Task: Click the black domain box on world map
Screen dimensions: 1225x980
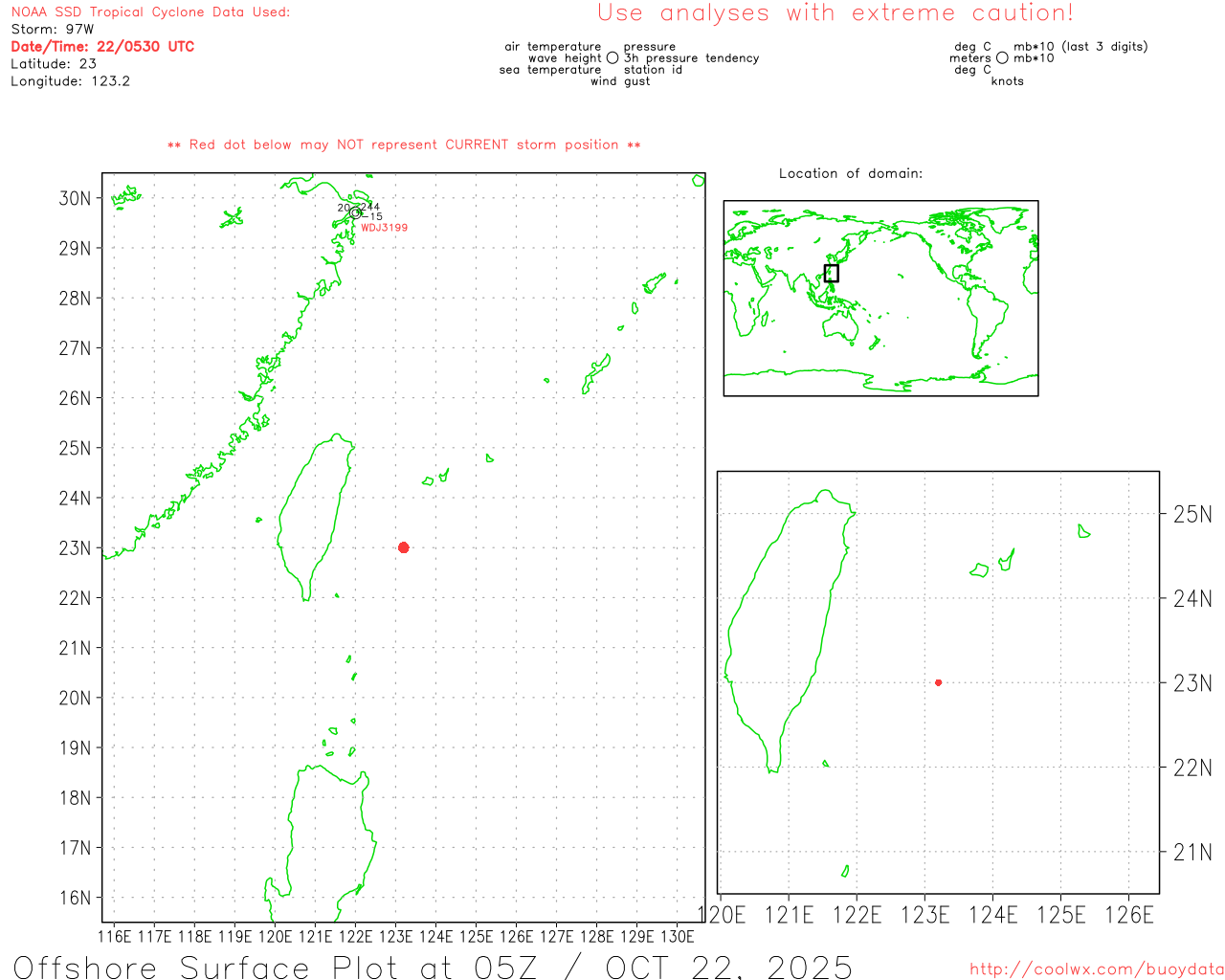Action: 831,273
